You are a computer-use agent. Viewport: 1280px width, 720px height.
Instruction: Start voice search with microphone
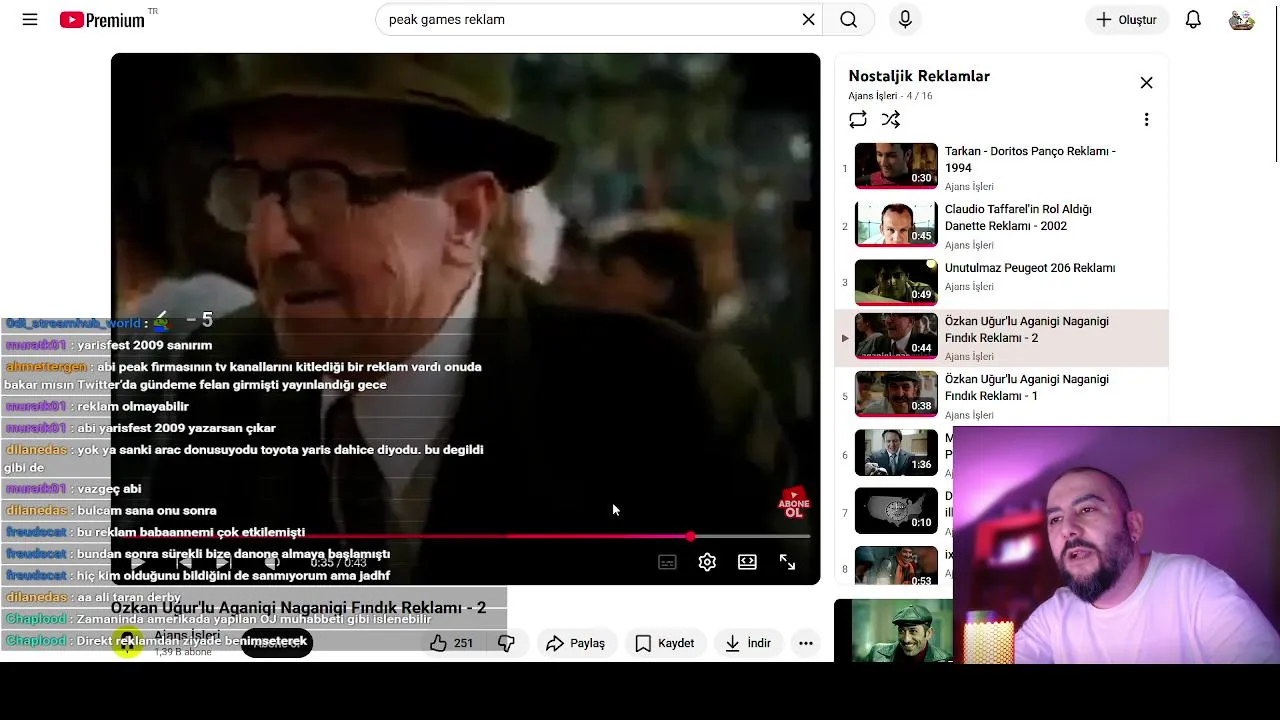905,19
